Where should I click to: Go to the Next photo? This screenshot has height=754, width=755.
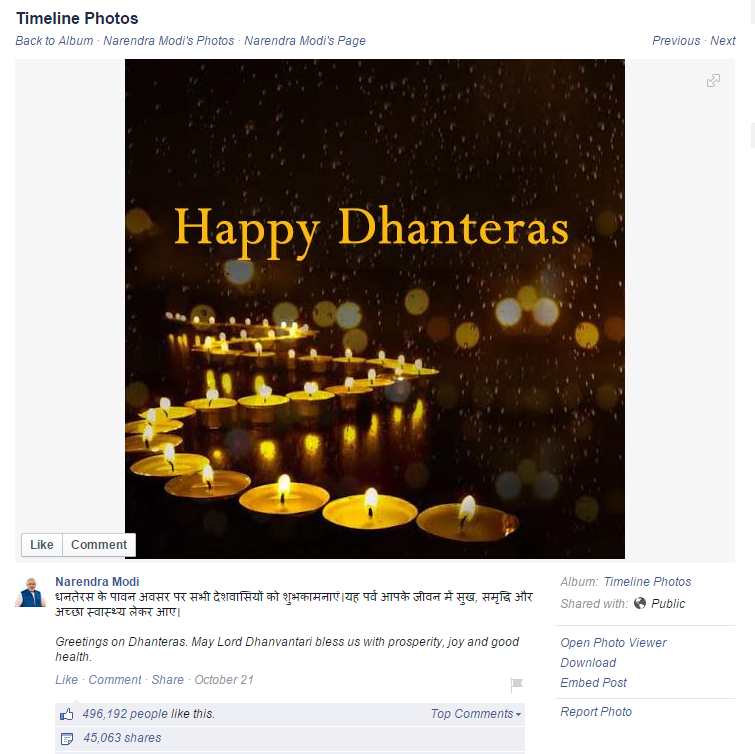723,41
